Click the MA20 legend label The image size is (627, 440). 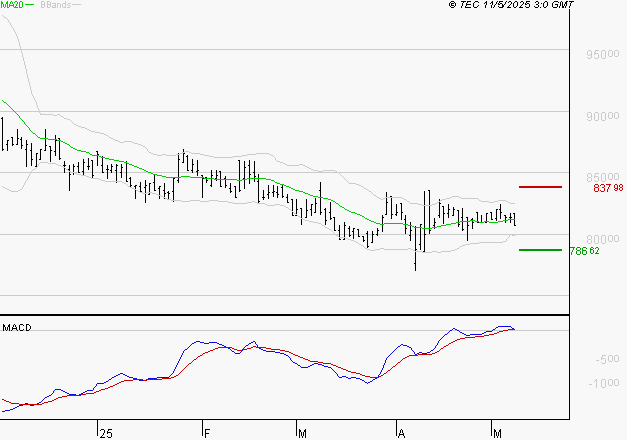[10, 5]
